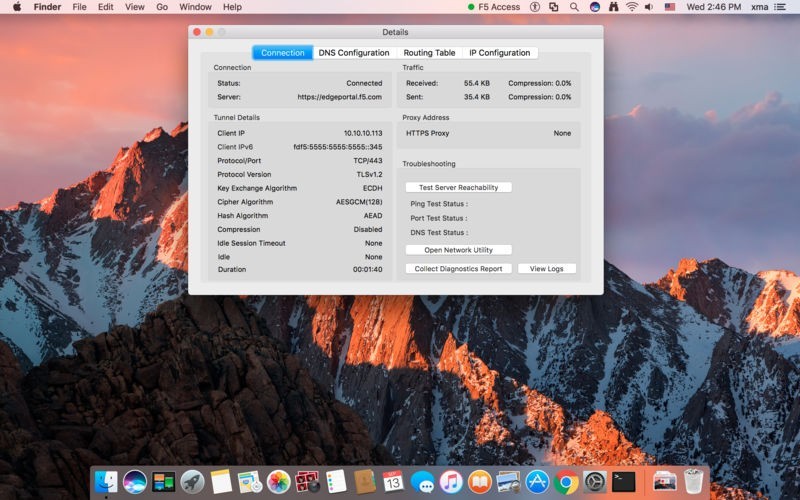Launch Google Chrome from the dock
This screenshot has width=800, height=500.
click(567, 482)
